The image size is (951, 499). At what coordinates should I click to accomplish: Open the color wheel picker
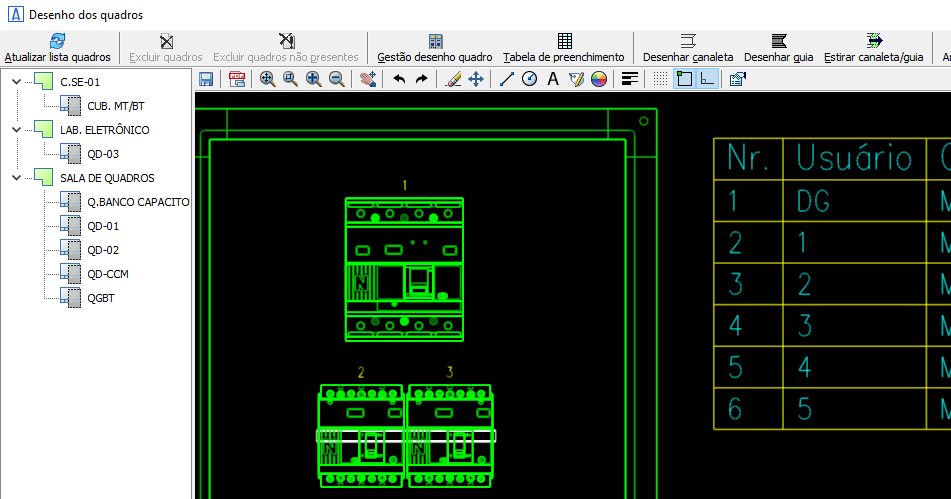click(x=599, y=79)
